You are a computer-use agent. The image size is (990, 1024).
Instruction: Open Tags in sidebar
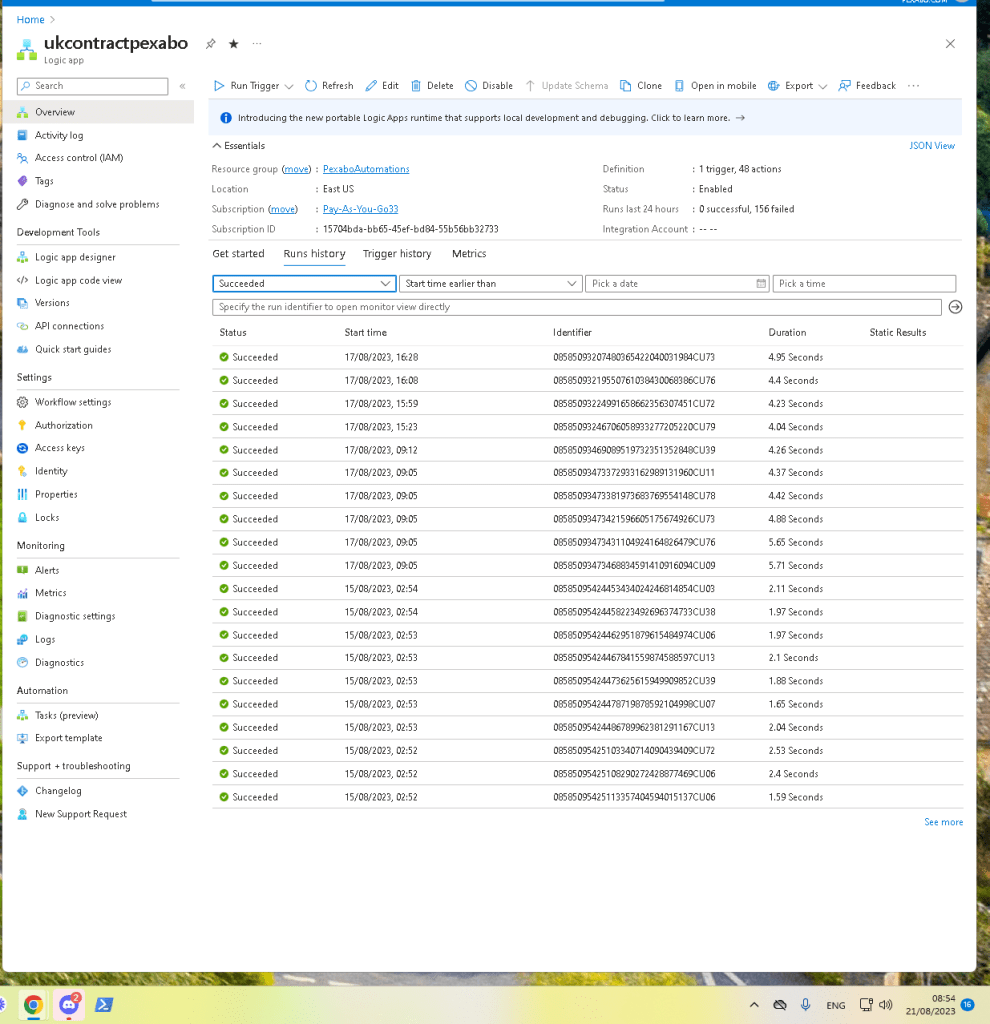[x=44, y=181]
